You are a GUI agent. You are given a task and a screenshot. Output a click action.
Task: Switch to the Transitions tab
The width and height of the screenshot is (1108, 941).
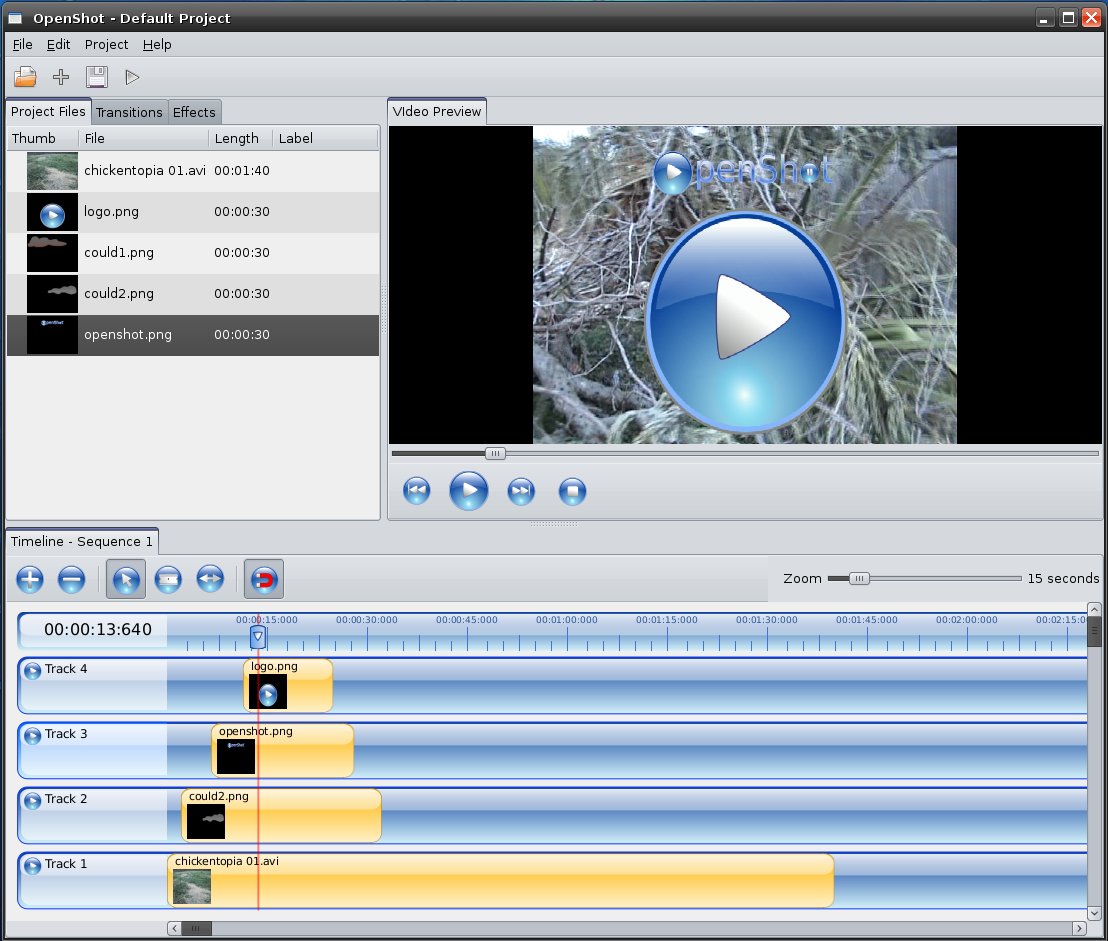[129, 111]
